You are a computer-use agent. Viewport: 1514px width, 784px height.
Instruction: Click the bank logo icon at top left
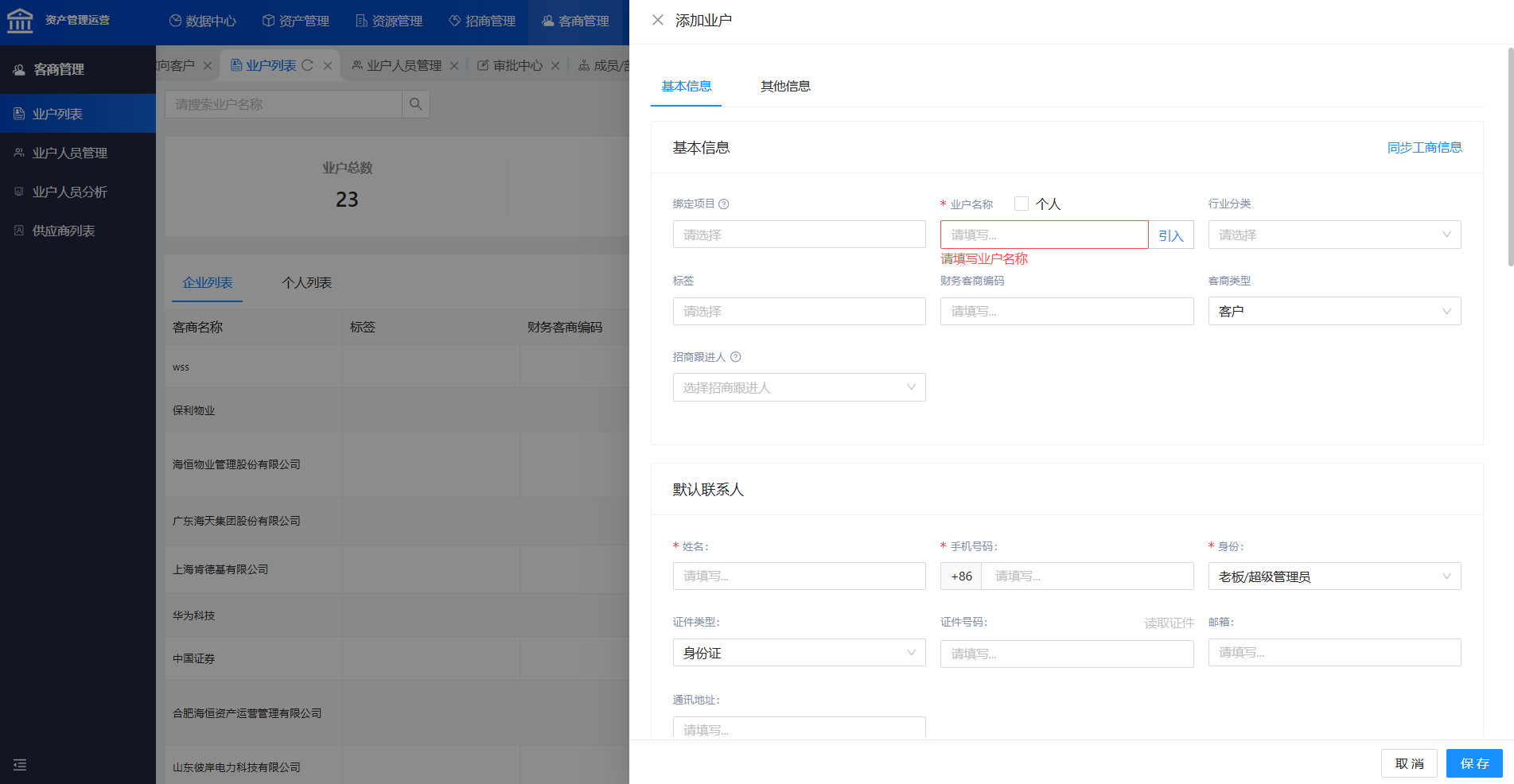pyautogui.click(x=20, y=20)
